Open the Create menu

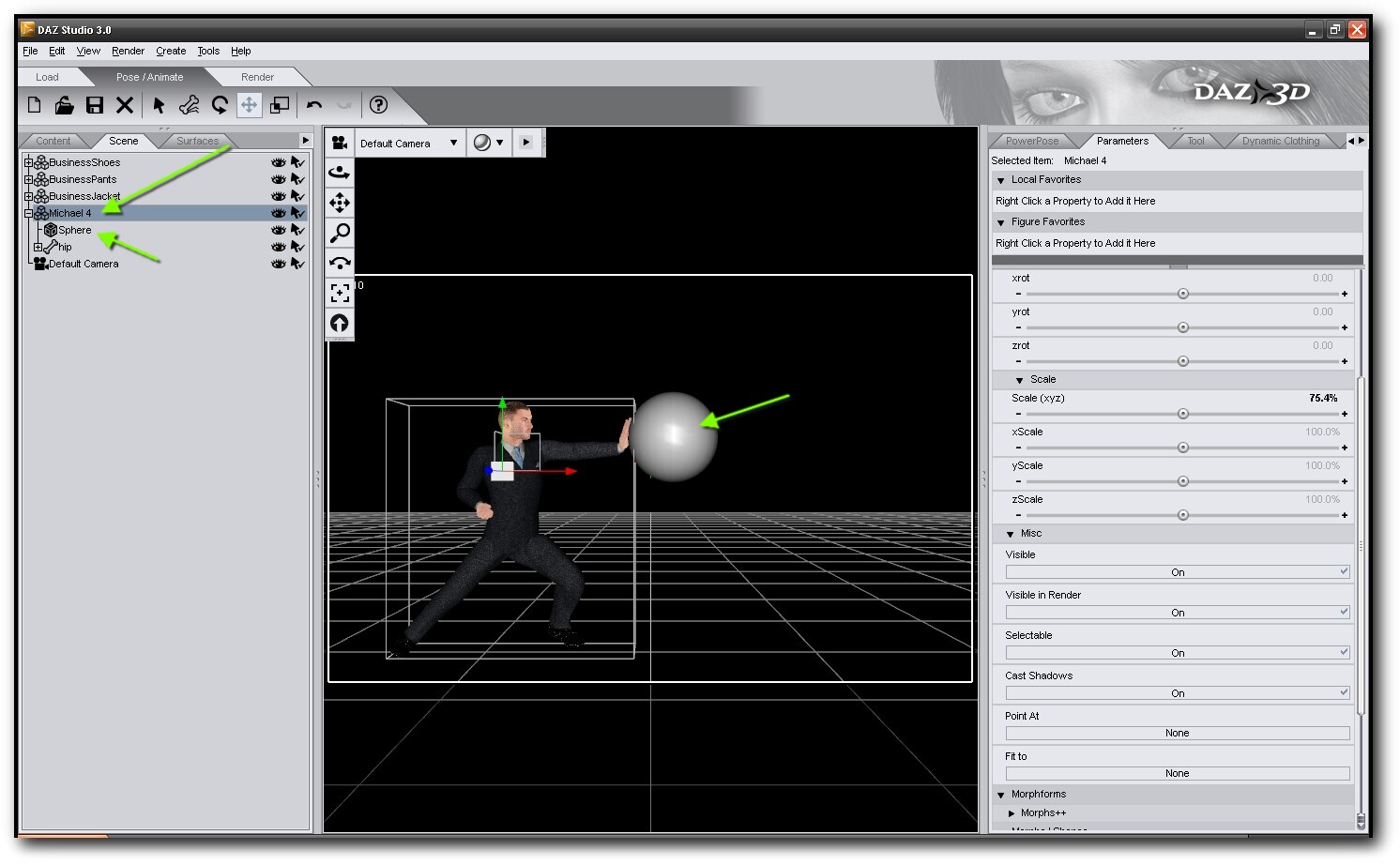171,52
